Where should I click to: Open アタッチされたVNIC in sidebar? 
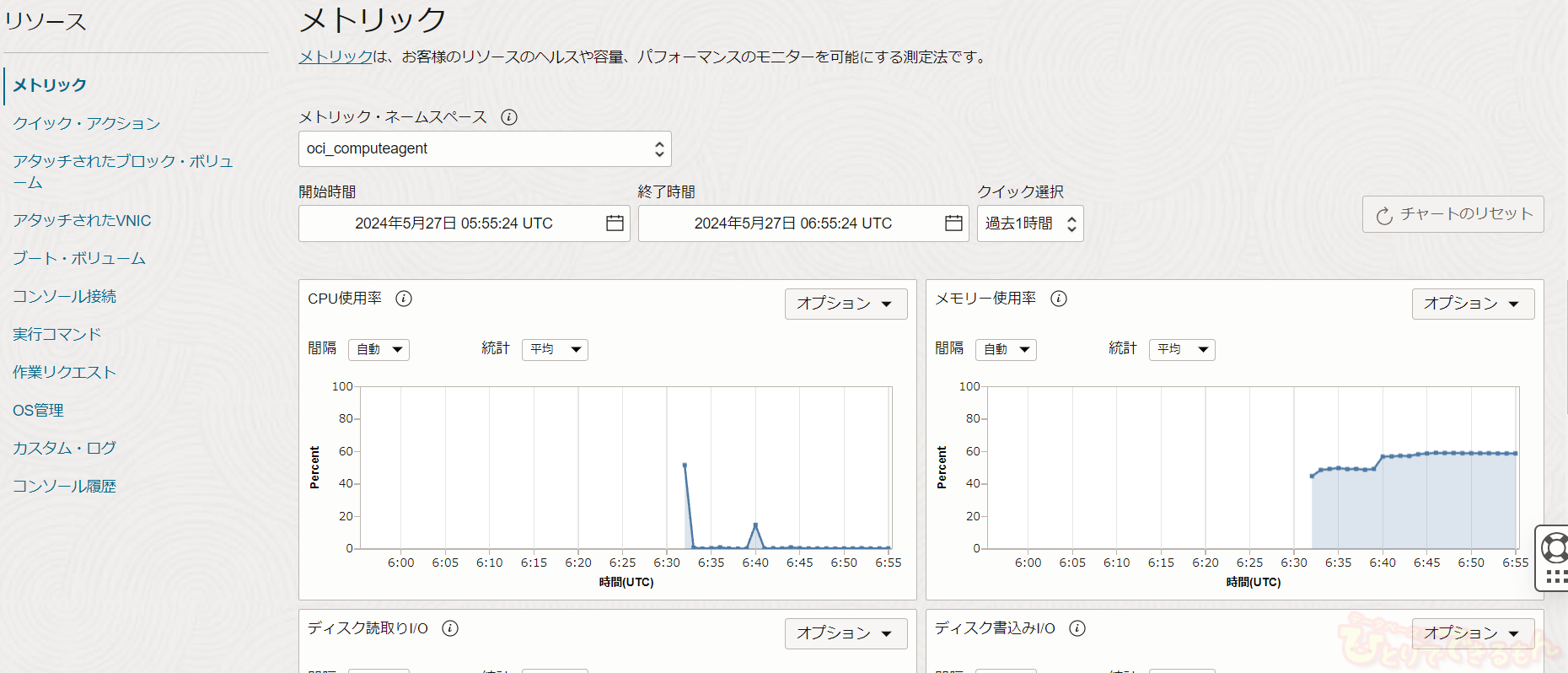pos(82,220)
